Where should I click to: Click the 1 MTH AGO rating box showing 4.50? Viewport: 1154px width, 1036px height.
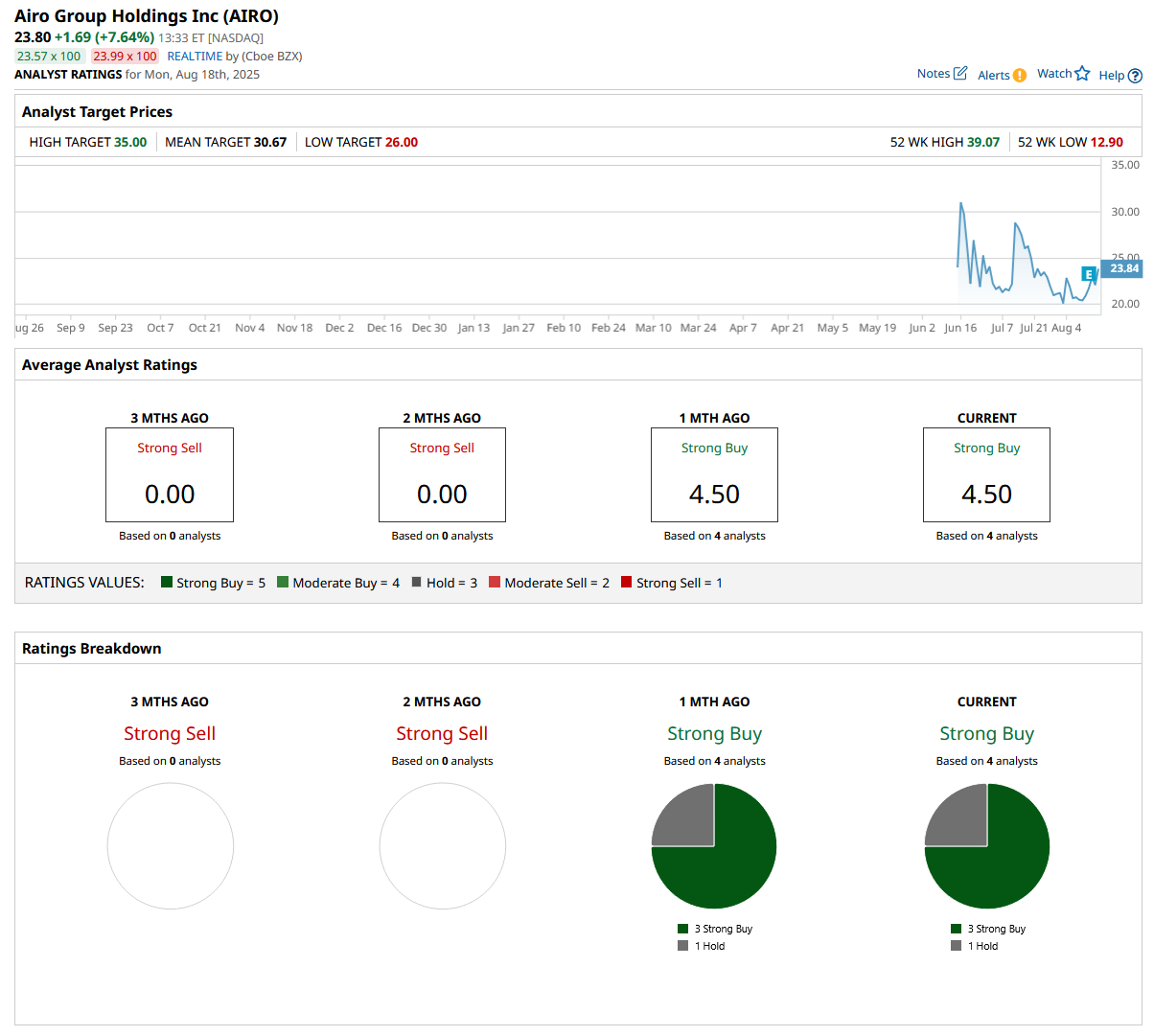click(x=714, y=474)
